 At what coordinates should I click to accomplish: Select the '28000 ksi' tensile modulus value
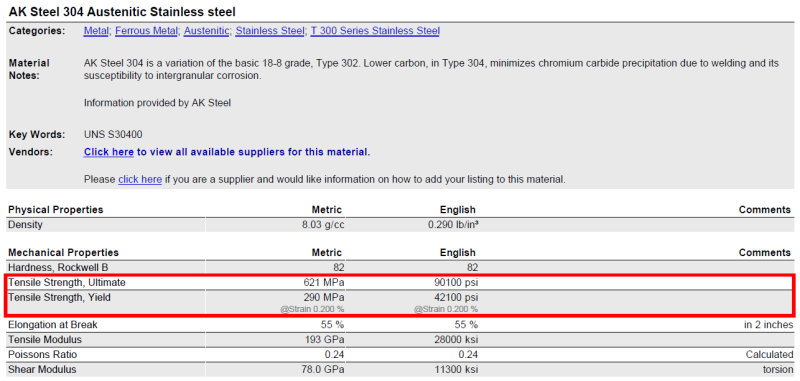455,339
